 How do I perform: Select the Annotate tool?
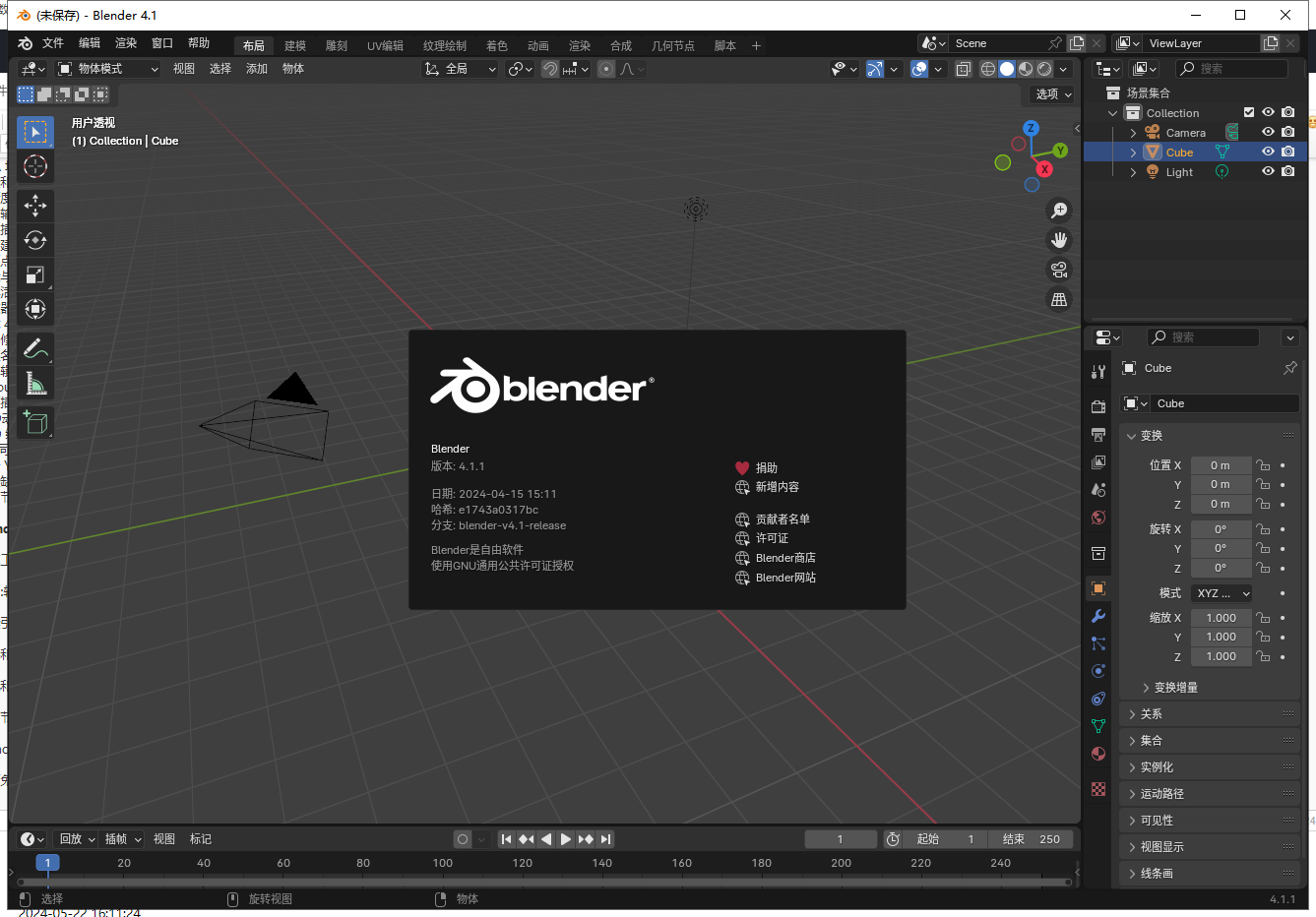pos(35,348)
